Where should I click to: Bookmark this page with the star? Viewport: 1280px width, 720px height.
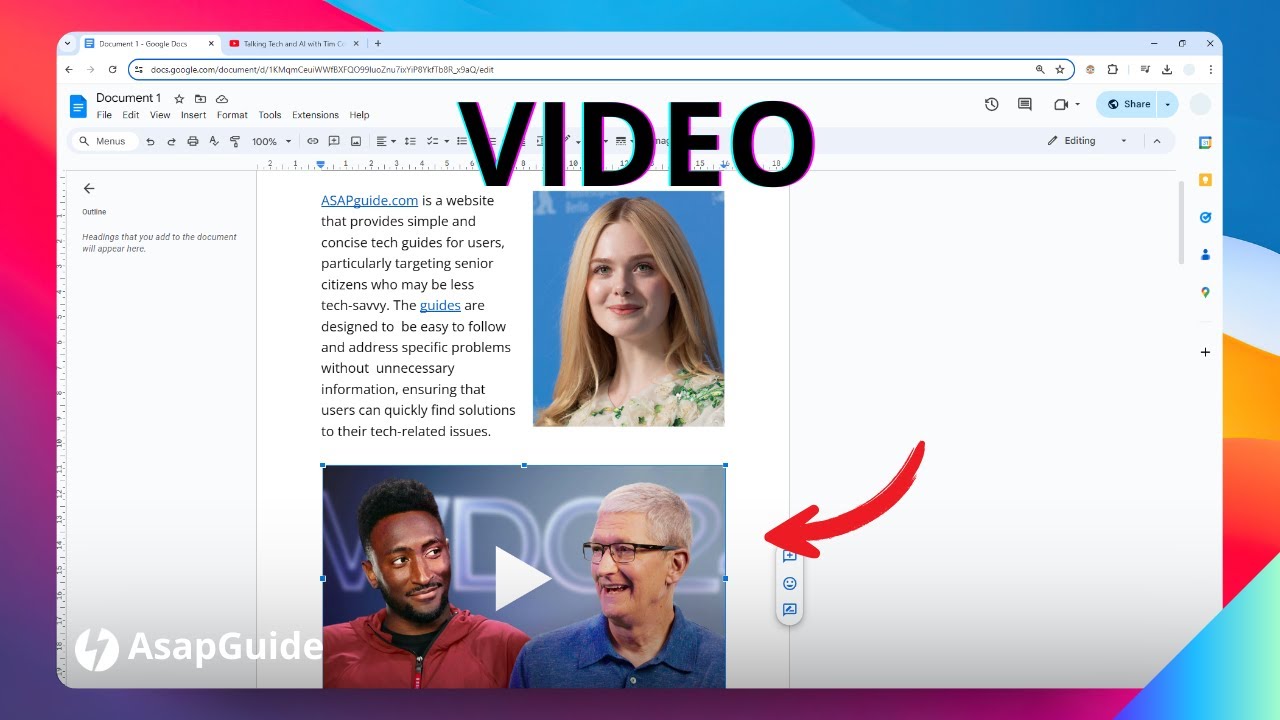(1060, 70)
